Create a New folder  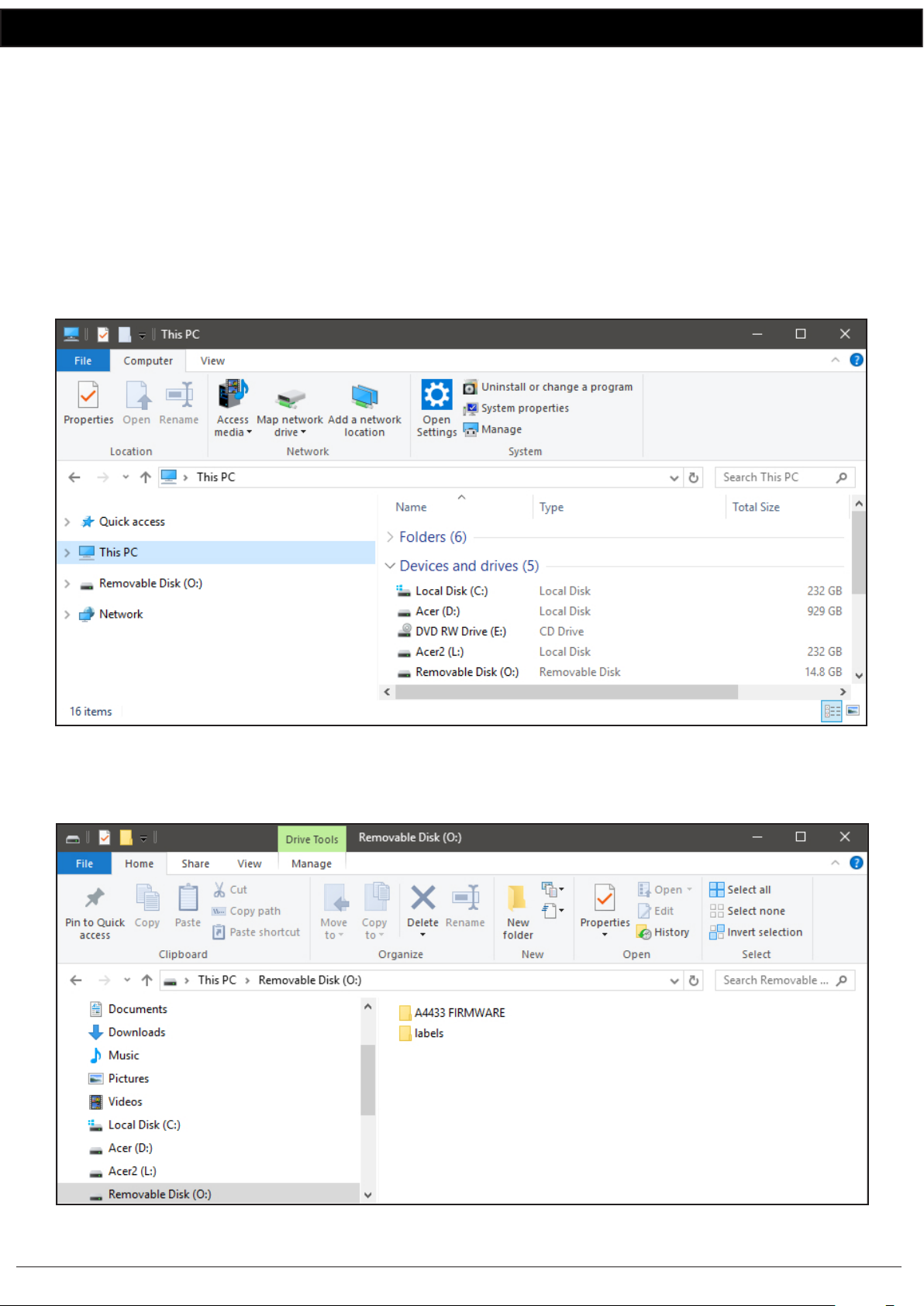tap(518, 912)
